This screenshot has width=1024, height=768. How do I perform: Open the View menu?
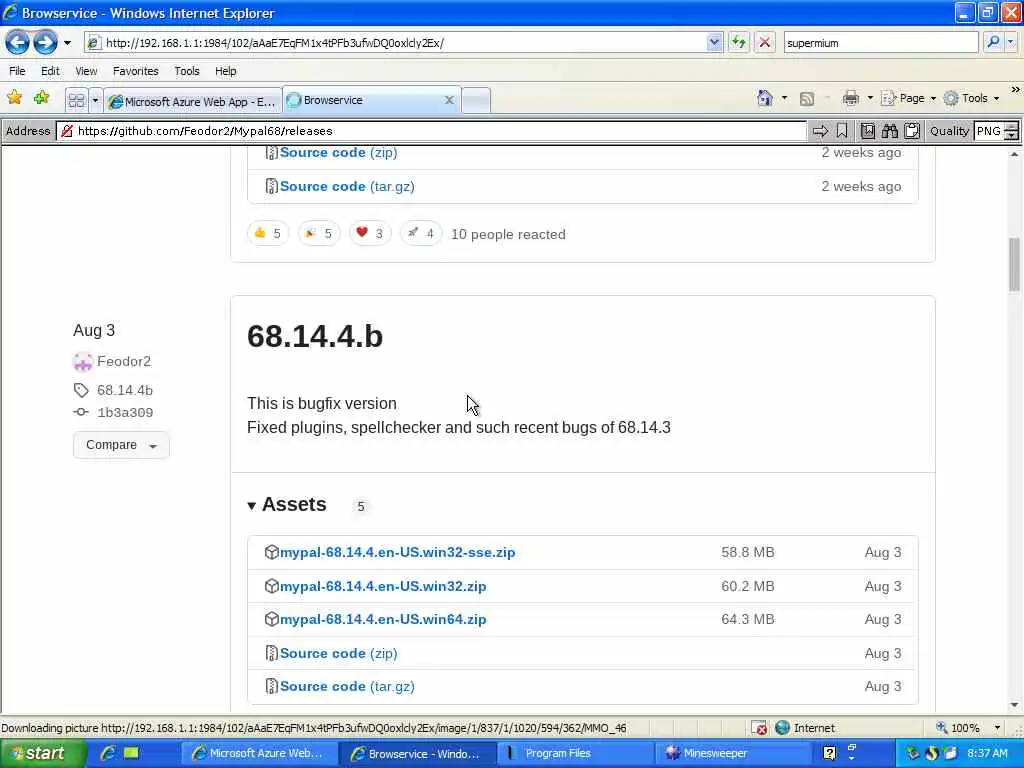click(x=86, y=71)
